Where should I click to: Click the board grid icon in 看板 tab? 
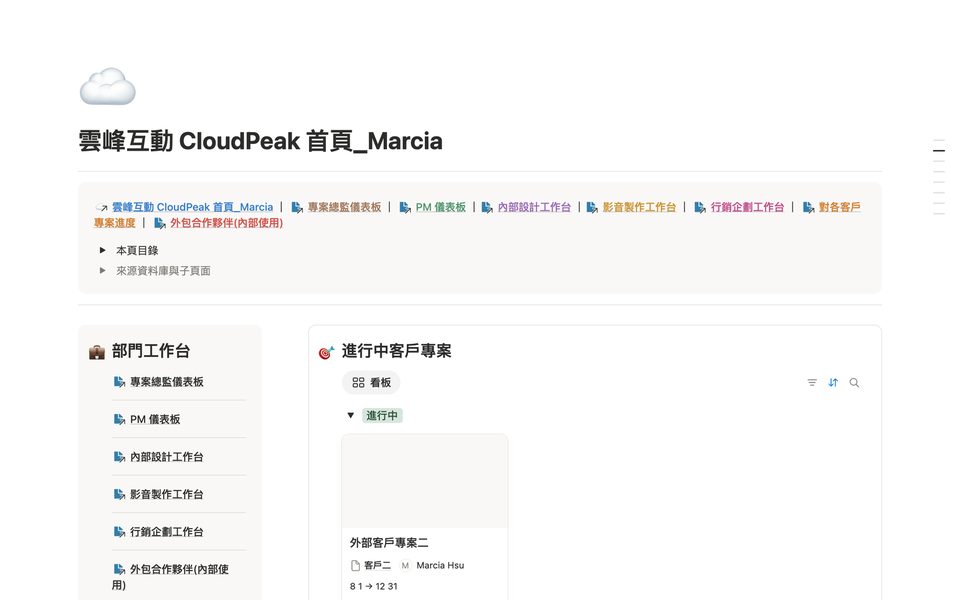pos(358,383)
